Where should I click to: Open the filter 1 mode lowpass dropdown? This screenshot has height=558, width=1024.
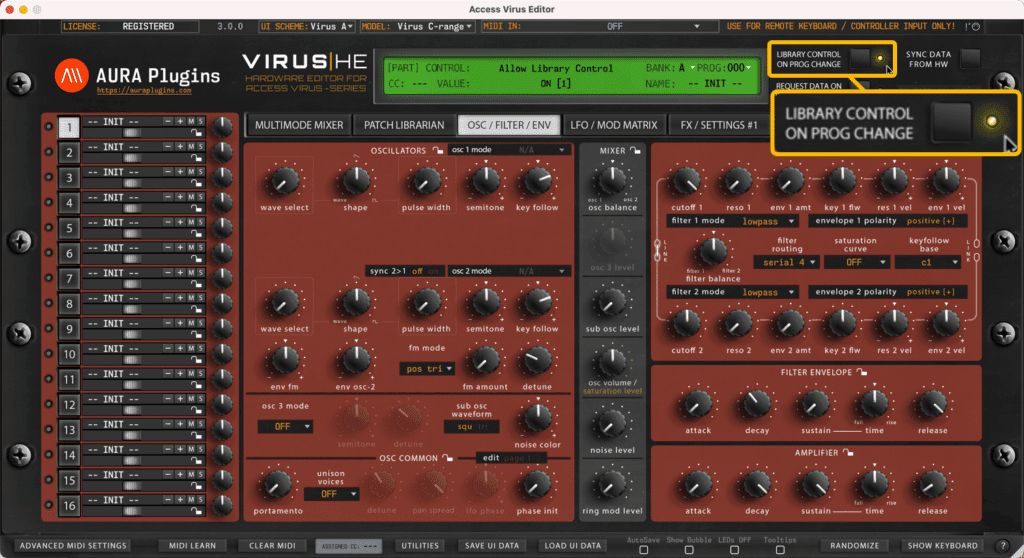[x=733, y=221]
